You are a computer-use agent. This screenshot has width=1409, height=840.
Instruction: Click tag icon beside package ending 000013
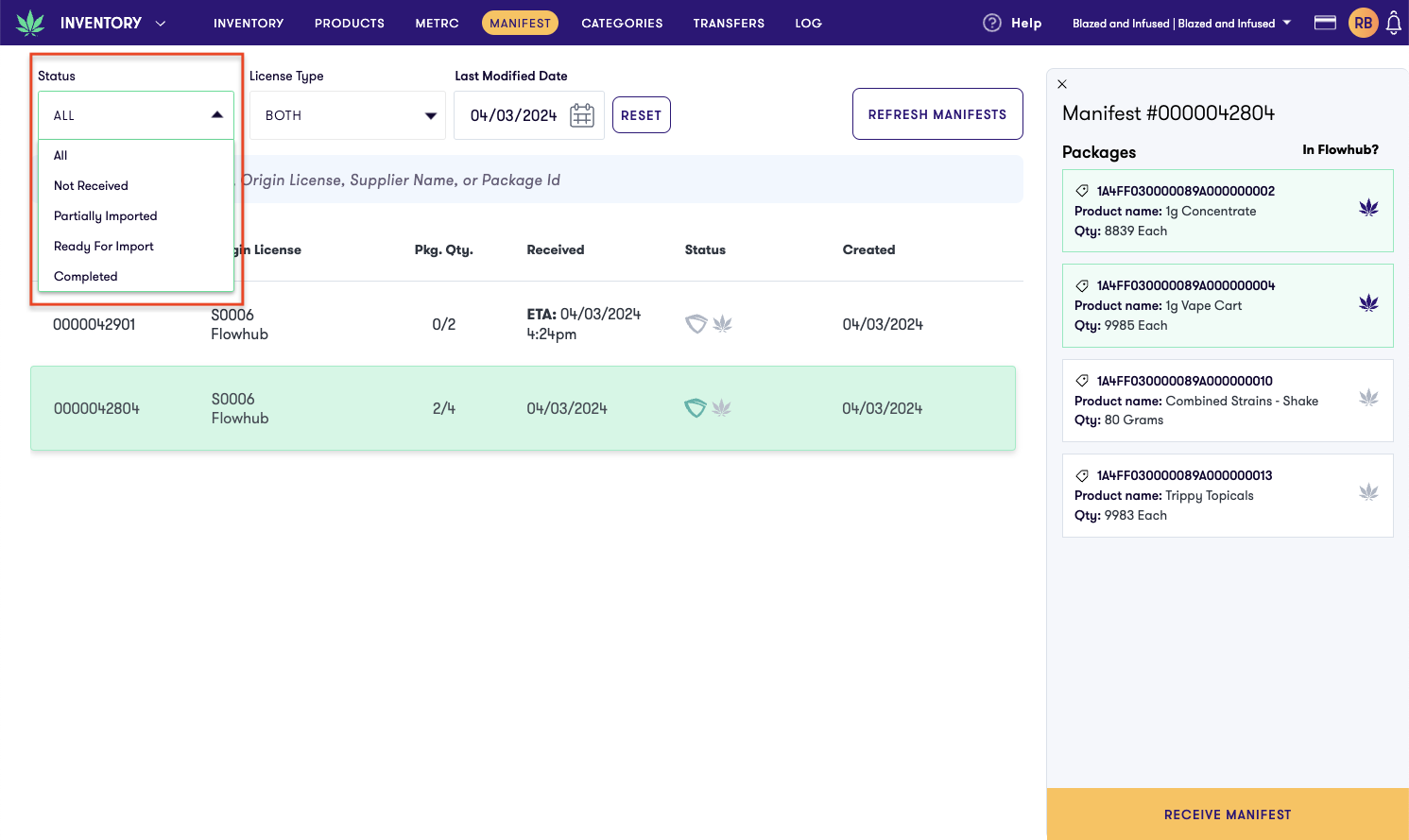[x=1082, y=475]
